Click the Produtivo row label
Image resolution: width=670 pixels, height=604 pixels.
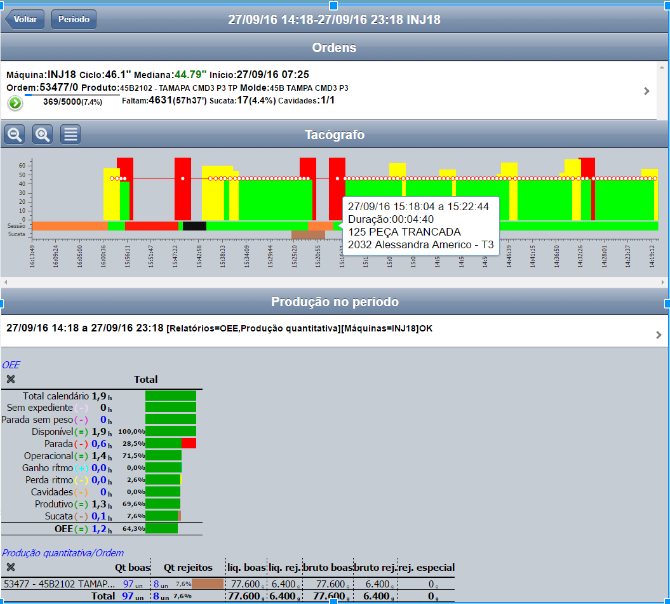pyautogui.click(x=54, y=504)
